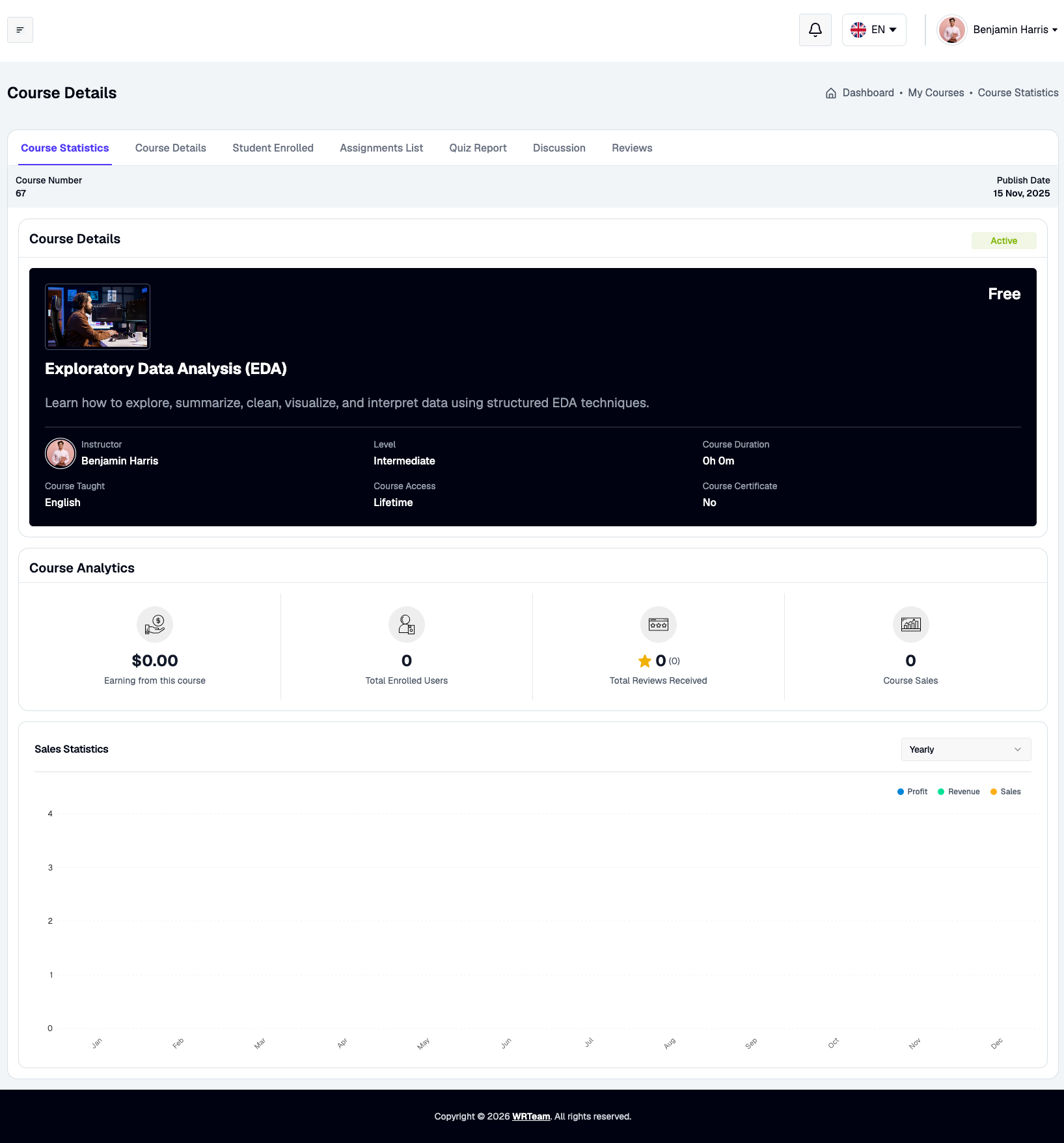
Task: Click the reviews rating card icon
Action: click(659, 625)
